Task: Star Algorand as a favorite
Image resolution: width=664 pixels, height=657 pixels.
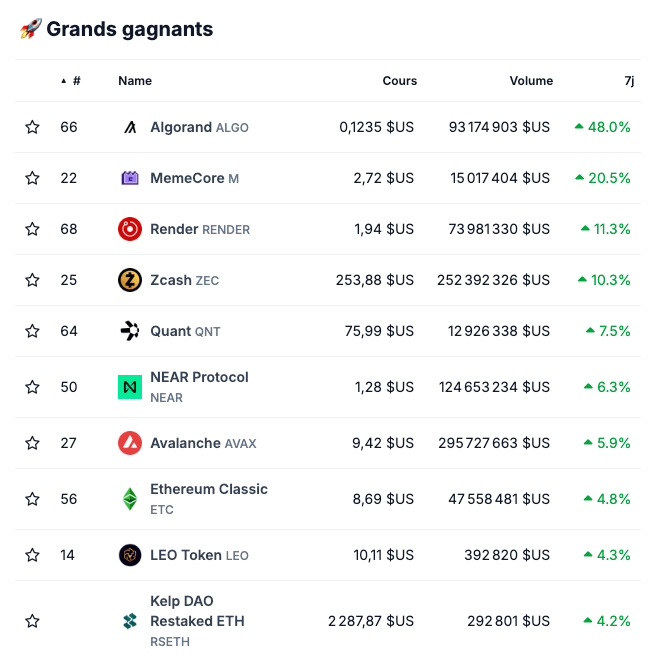Action: click(x=32, y=127)
